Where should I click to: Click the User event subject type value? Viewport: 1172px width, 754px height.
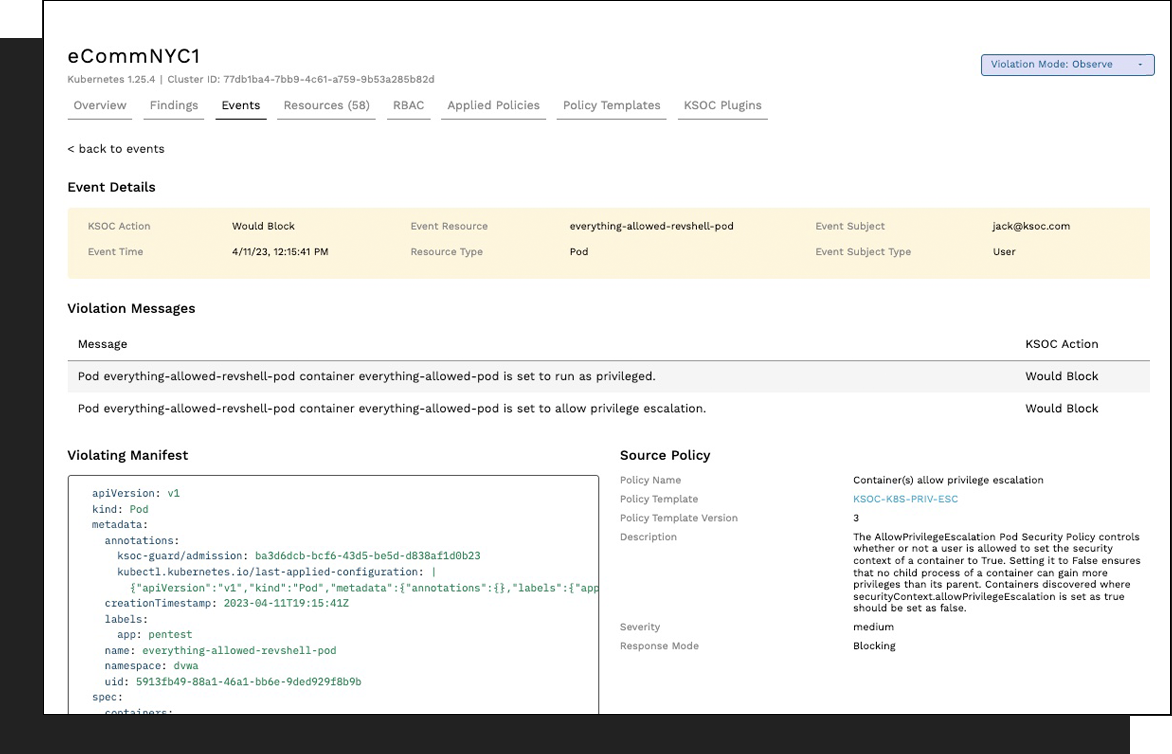point(1004,252)
